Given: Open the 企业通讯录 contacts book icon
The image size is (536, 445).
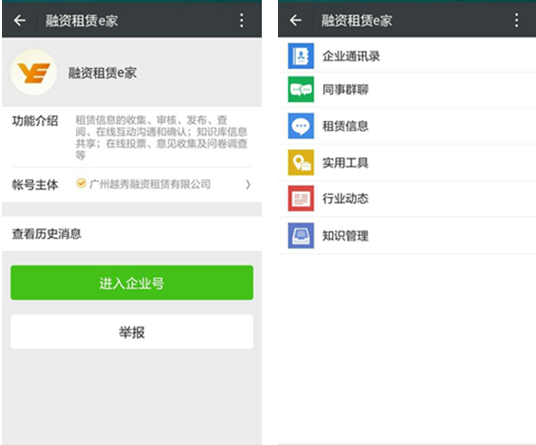Looking at the screenshot, I should [301, 56].
